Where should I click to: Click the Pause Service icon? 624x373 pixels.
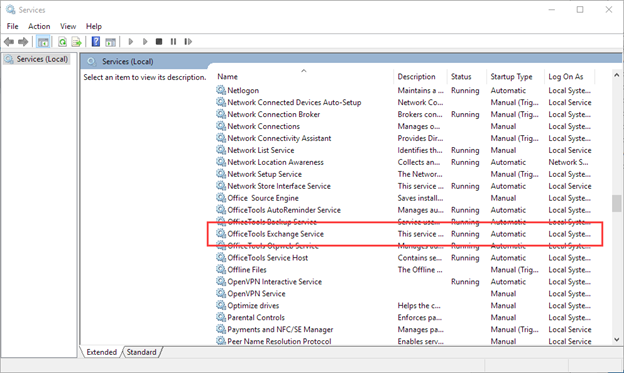point(173,41)
